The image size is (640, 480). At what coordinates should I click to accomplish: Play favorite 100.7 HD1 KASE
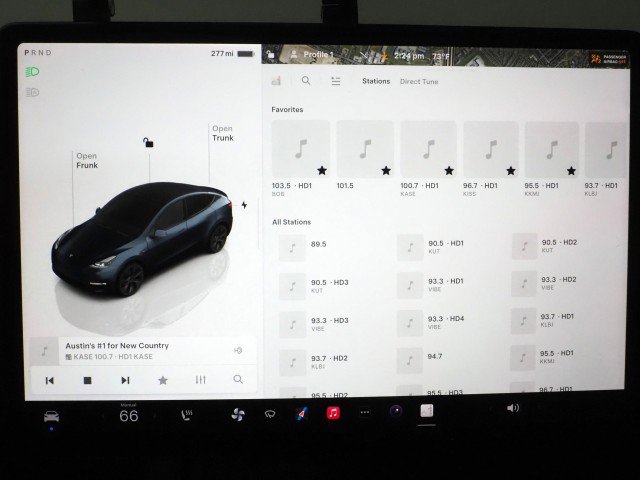pos(428,159)
